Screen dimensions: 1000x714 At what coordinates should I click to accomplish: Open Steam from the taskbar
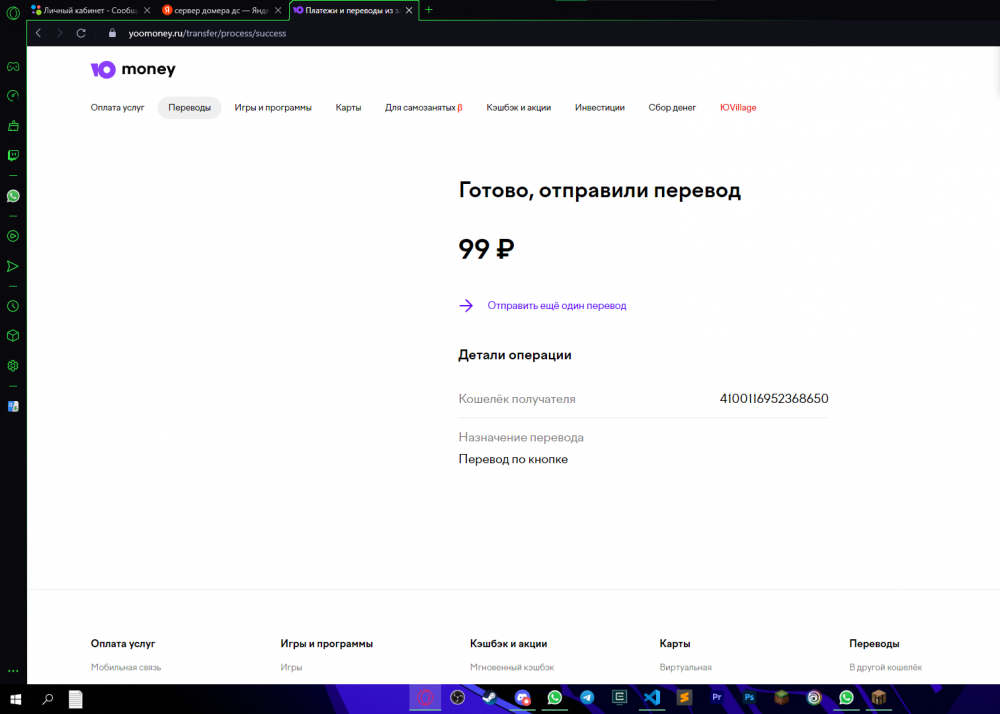coord(490,698)
